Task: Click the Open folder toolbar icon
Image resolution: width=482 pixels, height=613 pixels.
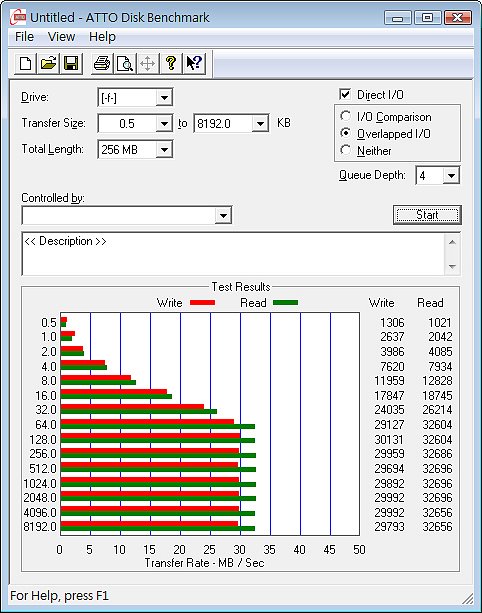Action: pyautogui.click(x=48, y=63)
